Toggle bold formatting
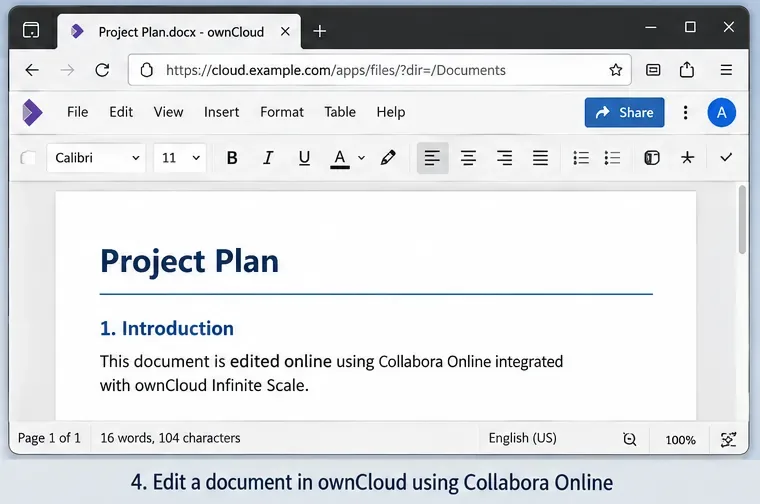This screenshot has height=504, width=760. click(x=232, y=158)
